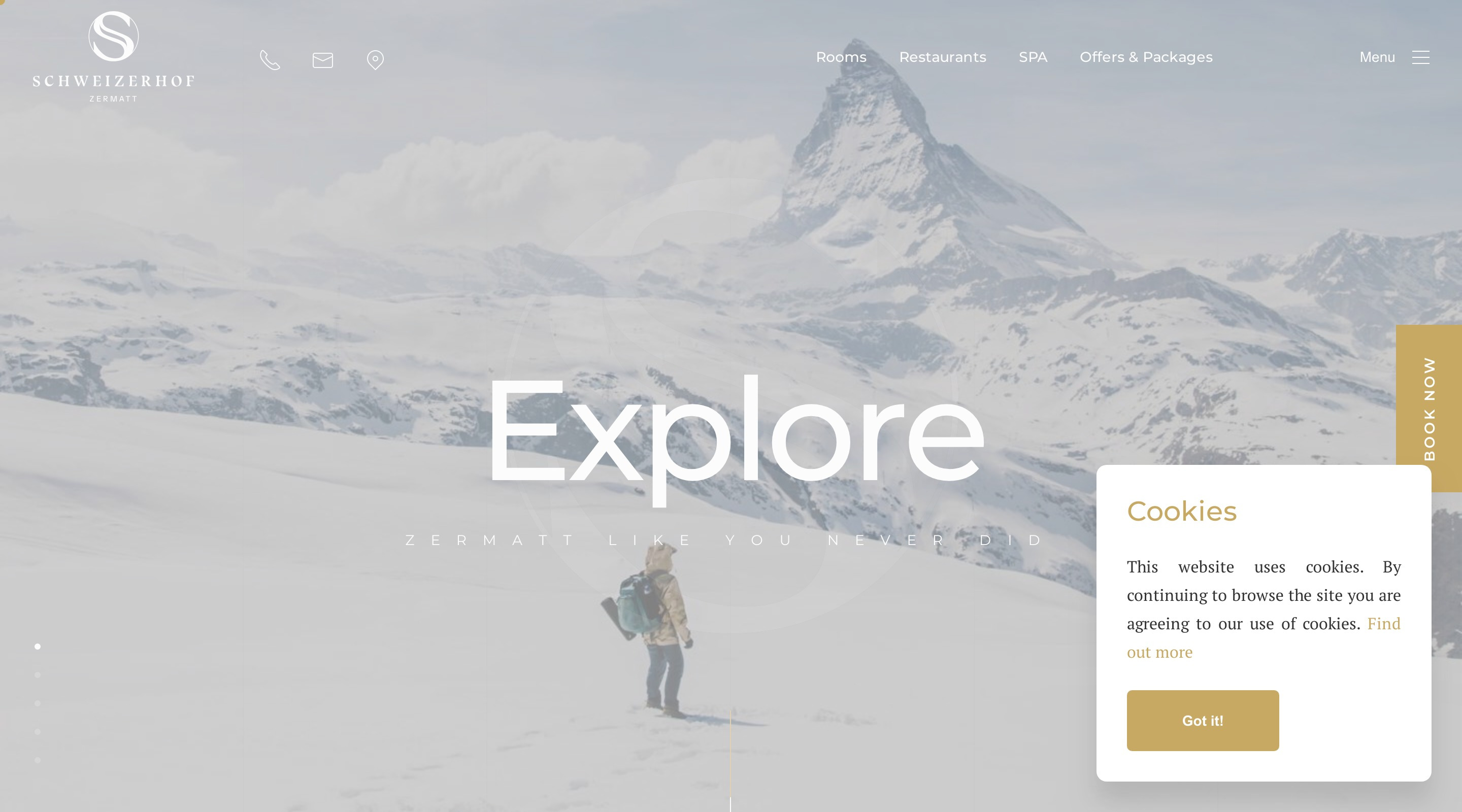Follow the Find out more link

click(1264, 638)
